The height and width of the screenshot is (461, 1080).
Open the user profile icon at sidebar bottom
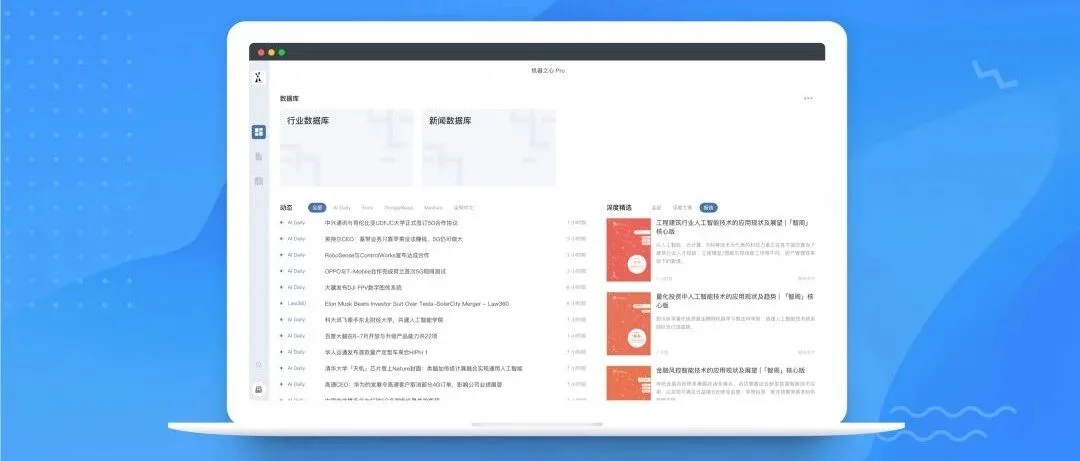coord(259,389)
